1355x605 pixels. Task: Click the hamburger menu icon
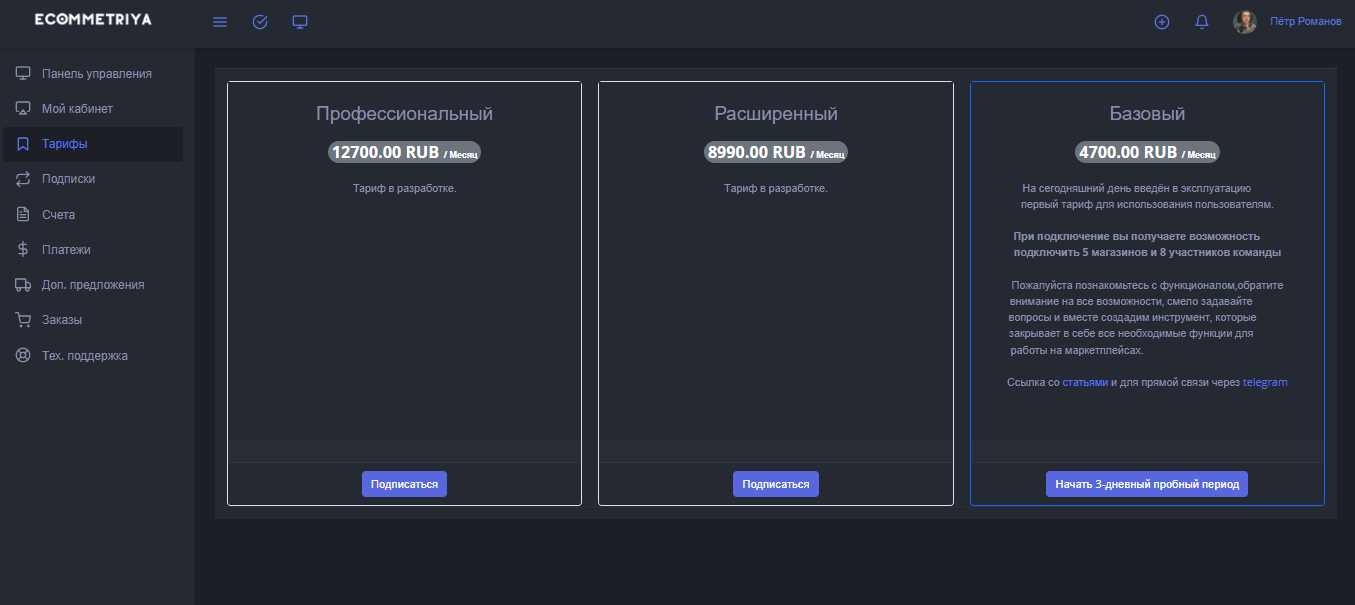point(220,22)
